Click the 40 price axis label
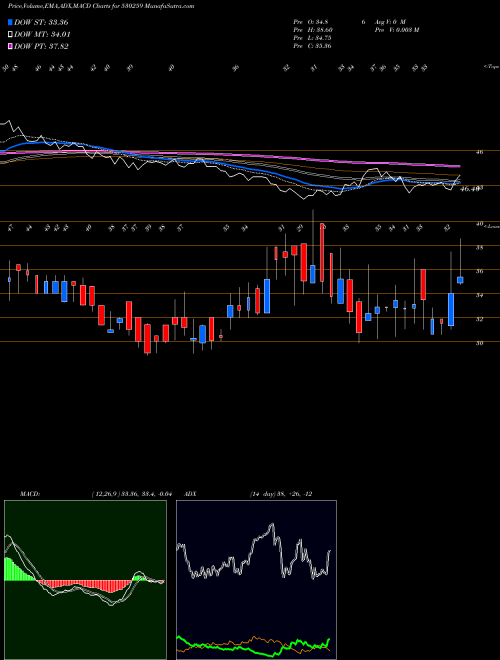This screenshot has height=660, width=500. (x=479, y=224)
